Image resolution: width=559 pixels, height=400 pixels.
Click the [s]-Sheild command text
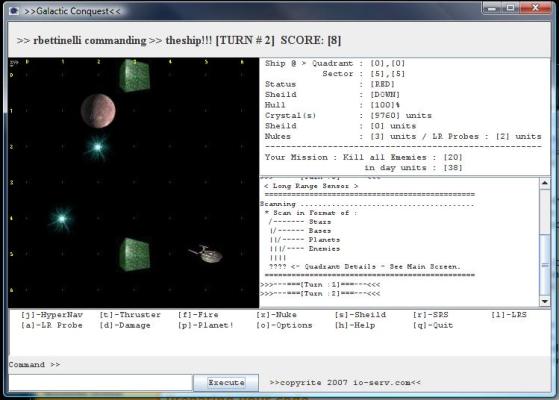pos(360,315)
